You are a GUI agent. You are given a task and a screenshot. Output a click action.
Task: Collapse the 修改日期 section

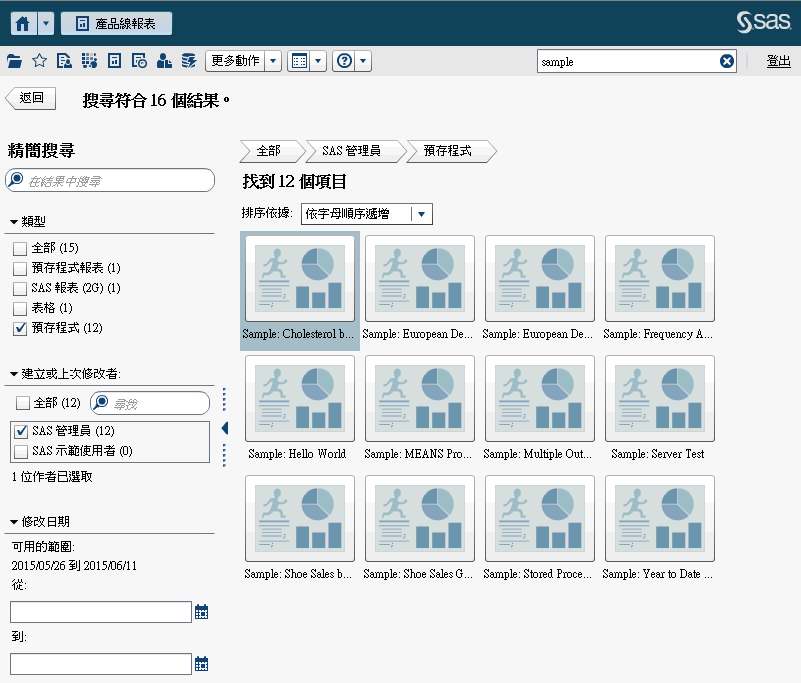point(13,520)
